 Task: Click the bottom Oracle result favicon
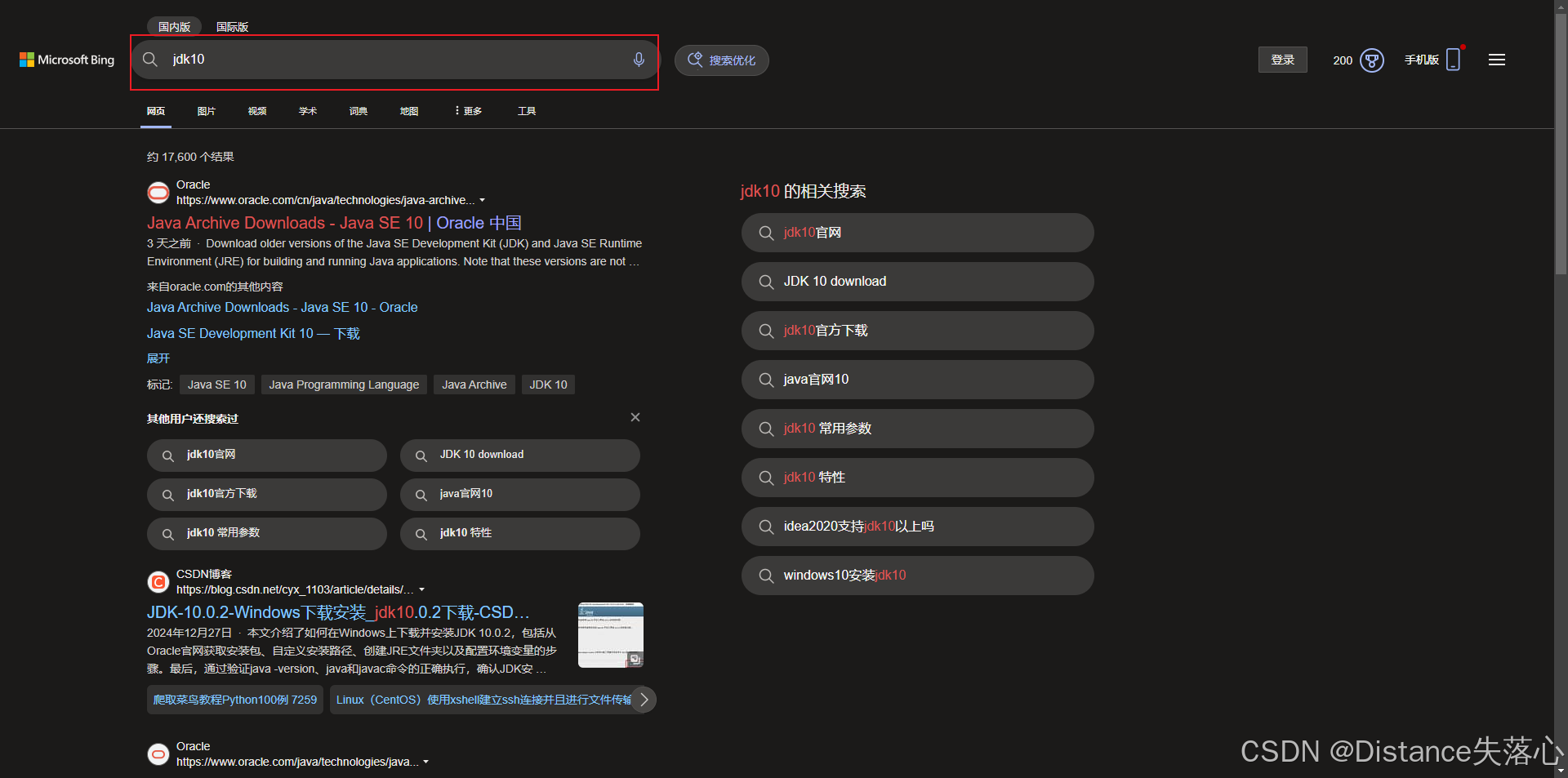click(x=158, y=754)
